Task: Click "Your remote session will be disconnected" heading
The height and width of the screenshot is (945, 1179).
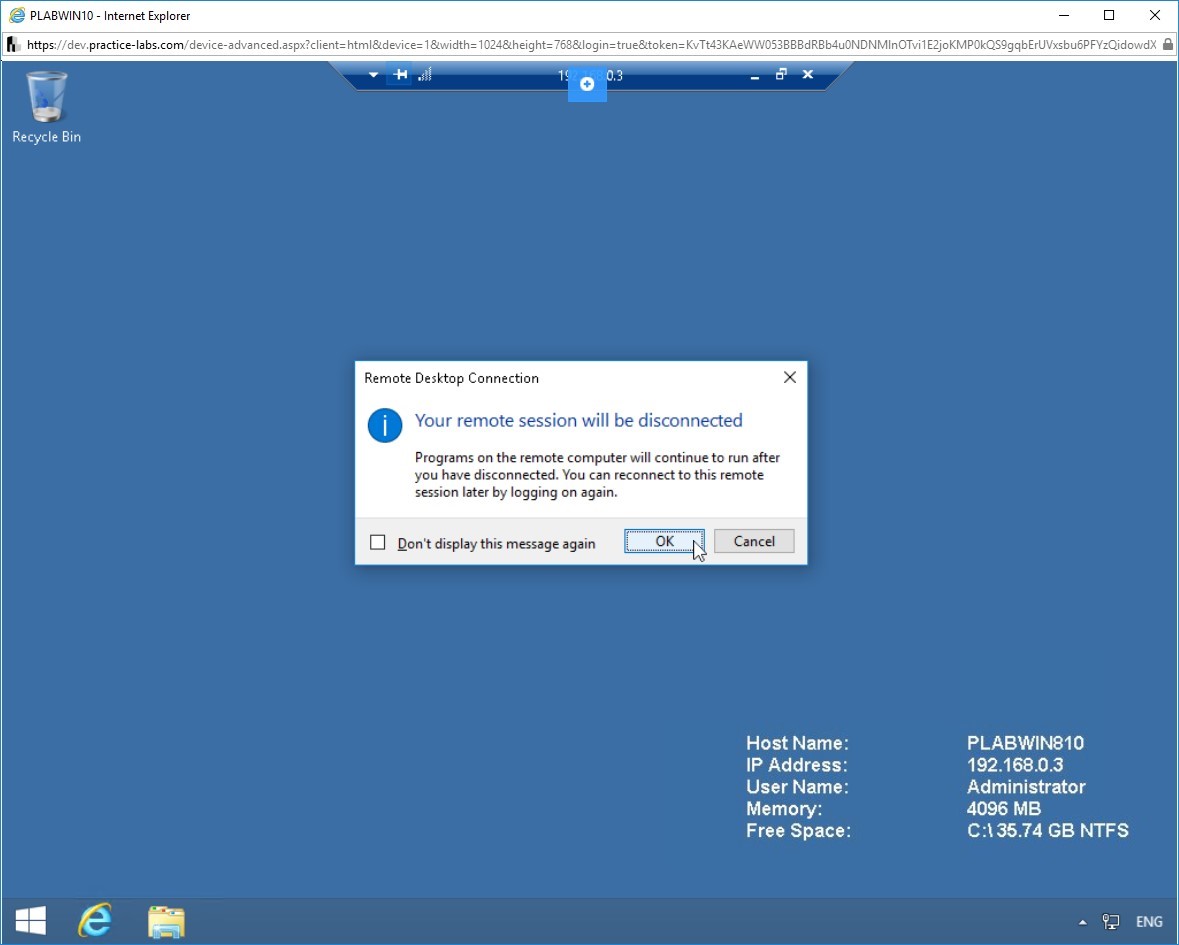Action: pos(578,420)
